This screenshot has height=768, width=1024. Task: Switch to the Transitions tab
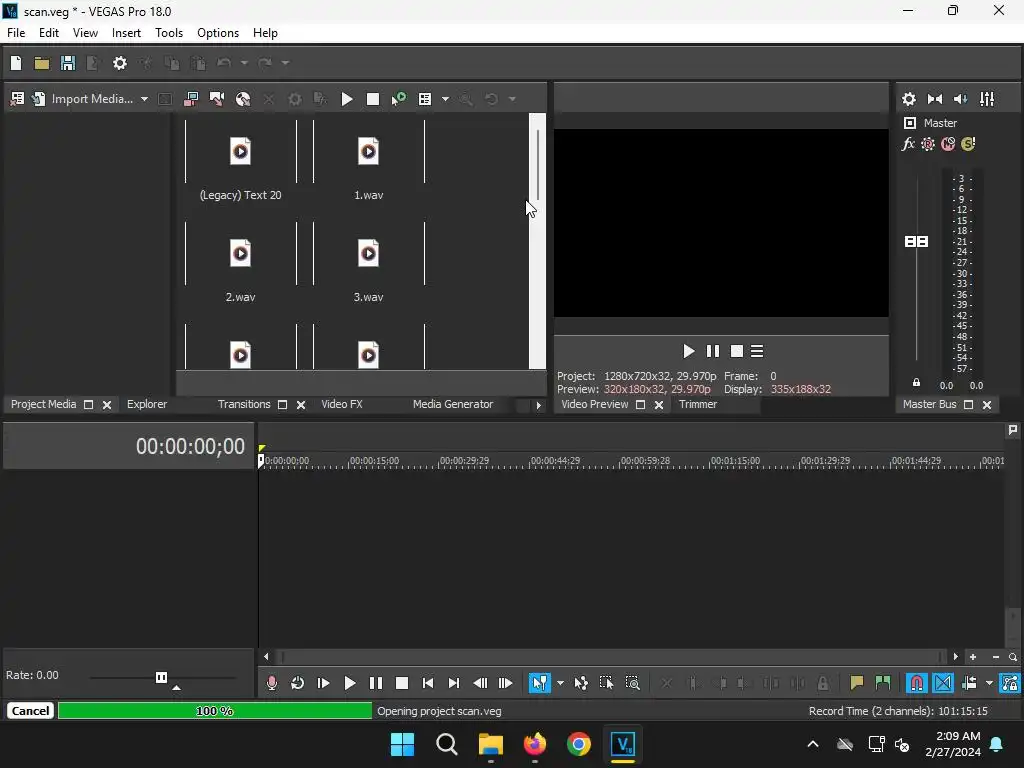[x=244, y=404]
